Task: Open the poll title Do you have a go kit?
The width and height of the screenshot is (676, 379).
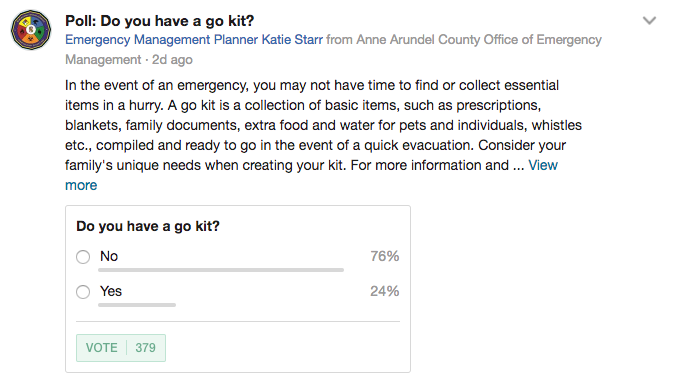Action: tap(160, 21)
